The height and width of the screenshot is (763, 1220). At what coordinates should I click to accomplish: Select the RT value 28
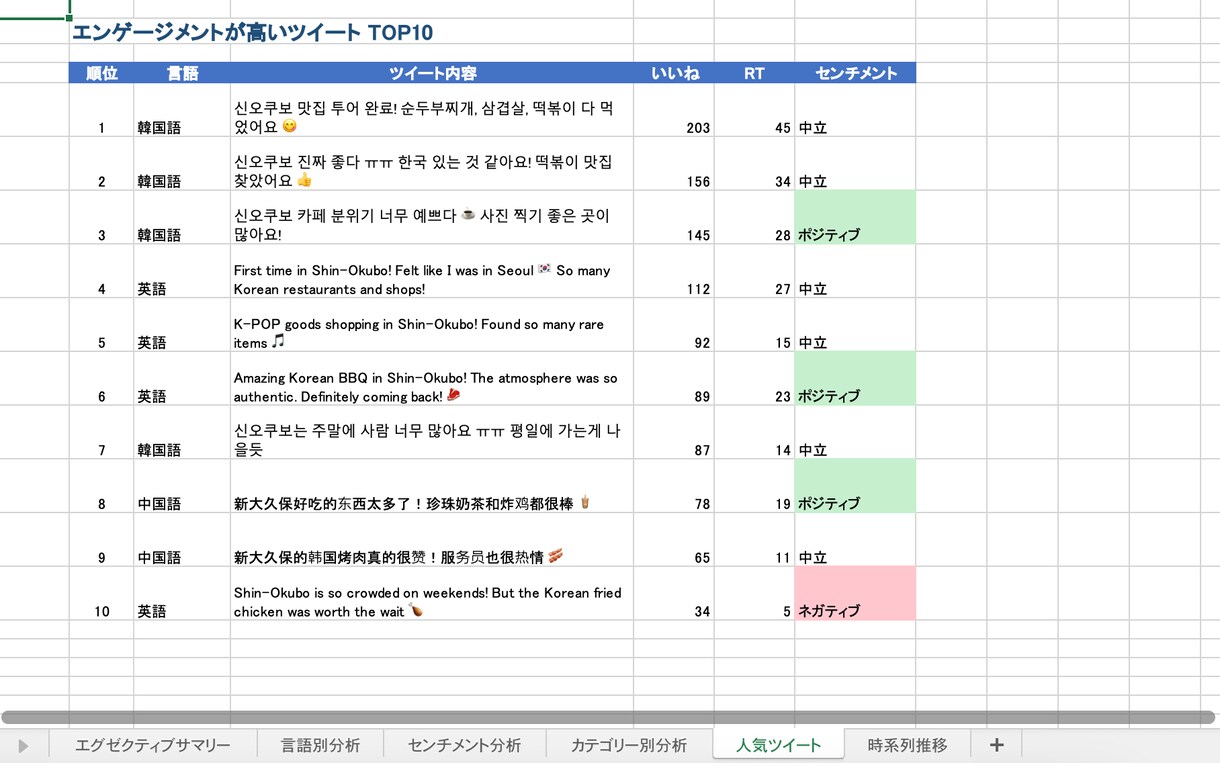click(754, 217)
